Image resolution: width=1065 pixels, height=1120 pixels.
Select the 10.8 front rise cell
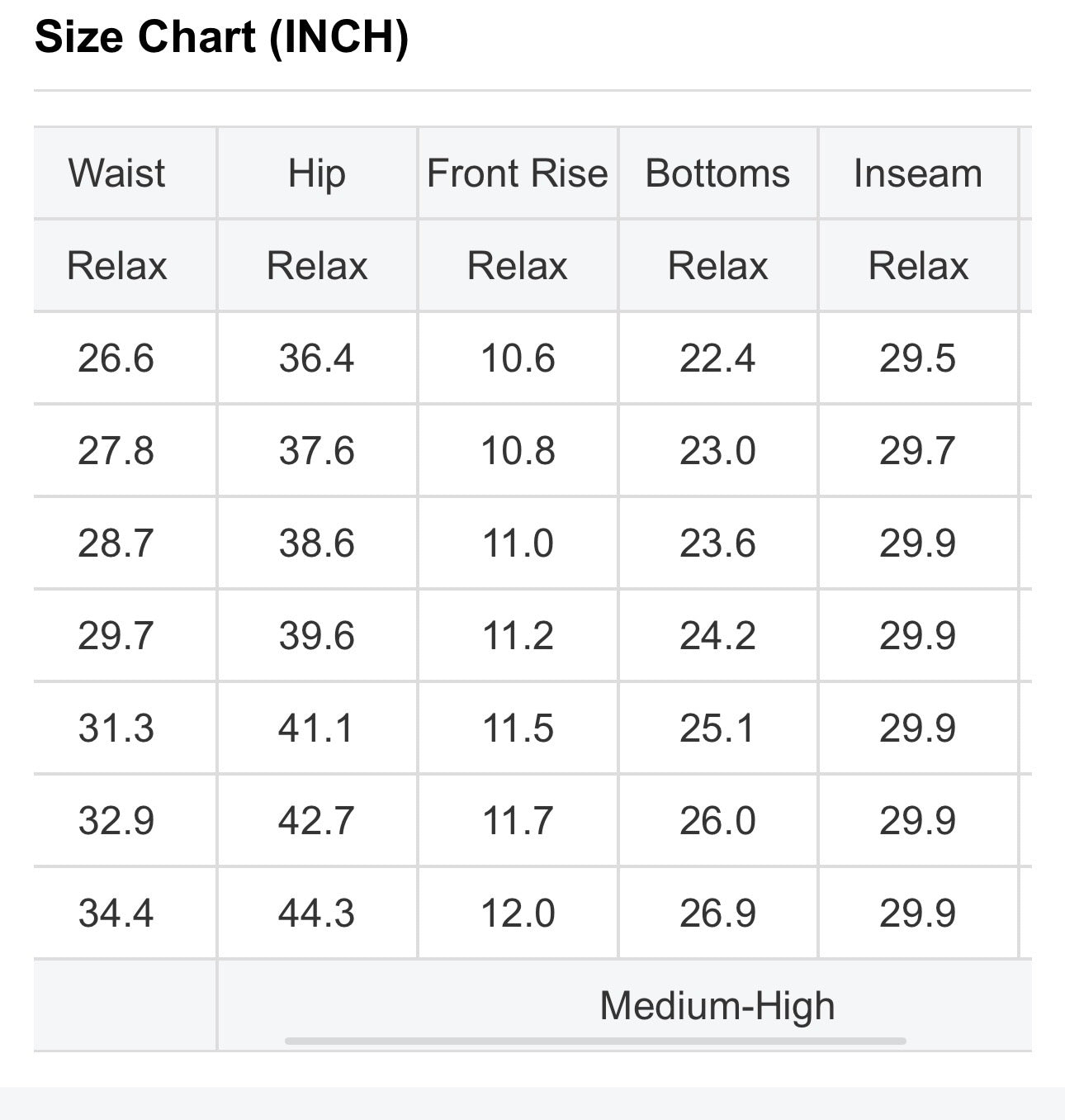point(518,451)
